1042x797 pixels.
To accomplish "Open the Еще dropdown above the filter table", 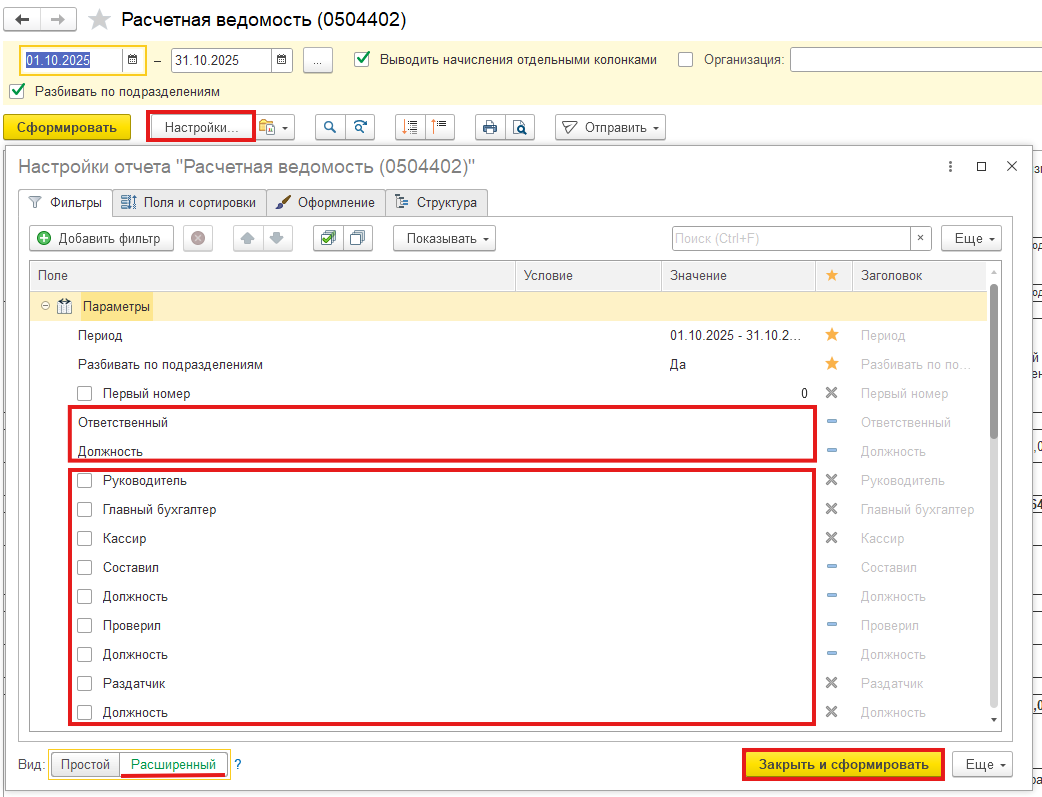I will click(971, 238).
